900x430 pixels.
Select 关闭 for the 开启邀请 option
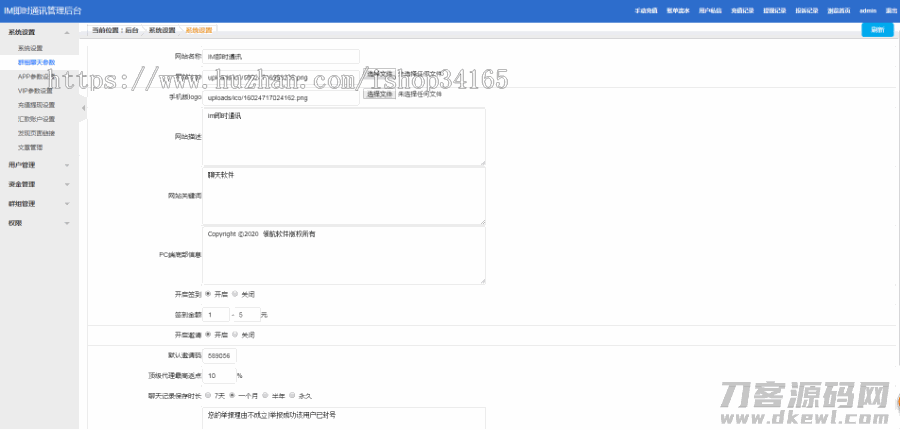tap(236, 334)
